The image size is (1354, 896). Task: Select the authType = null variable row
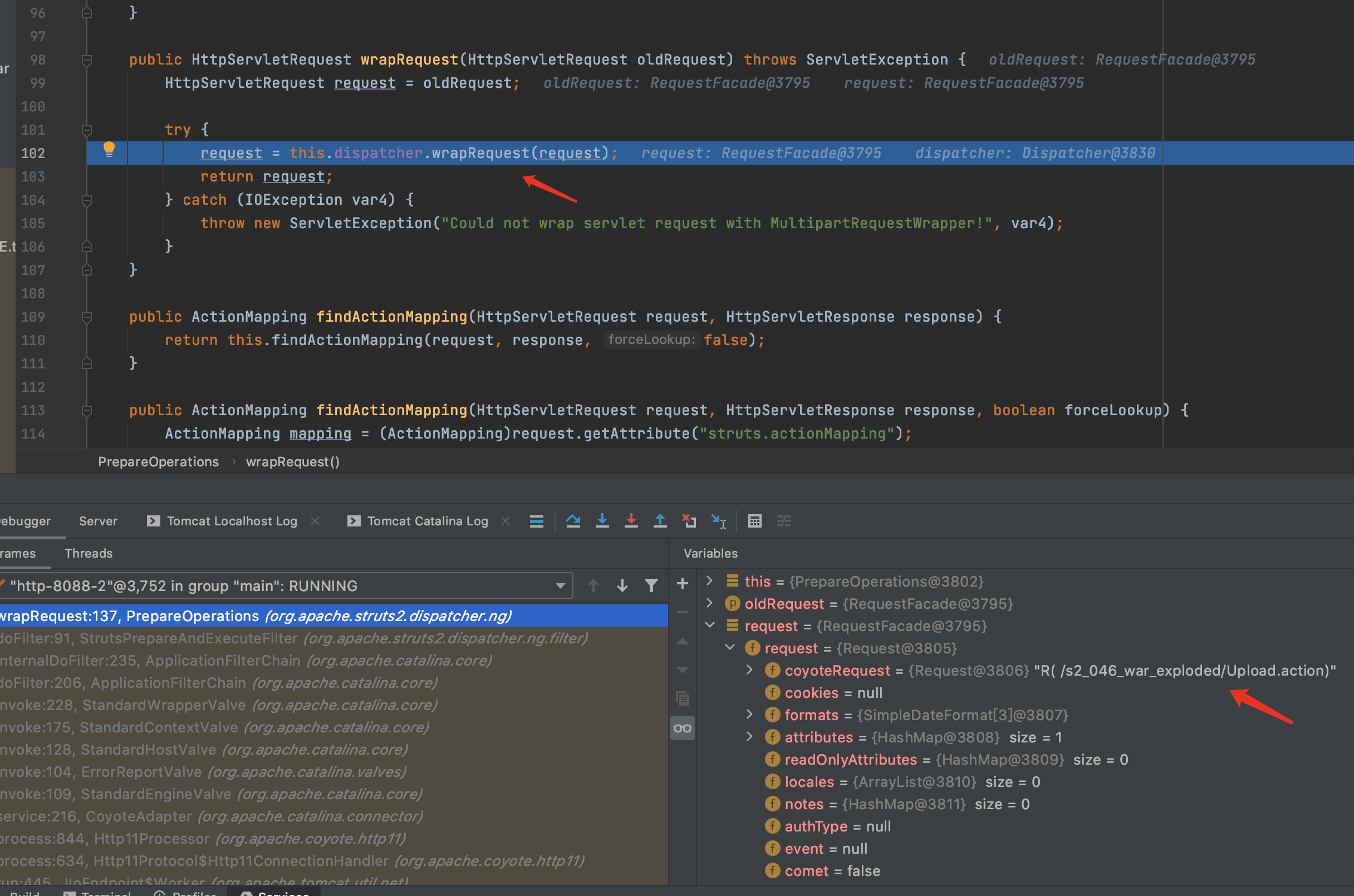[1026, 826]
